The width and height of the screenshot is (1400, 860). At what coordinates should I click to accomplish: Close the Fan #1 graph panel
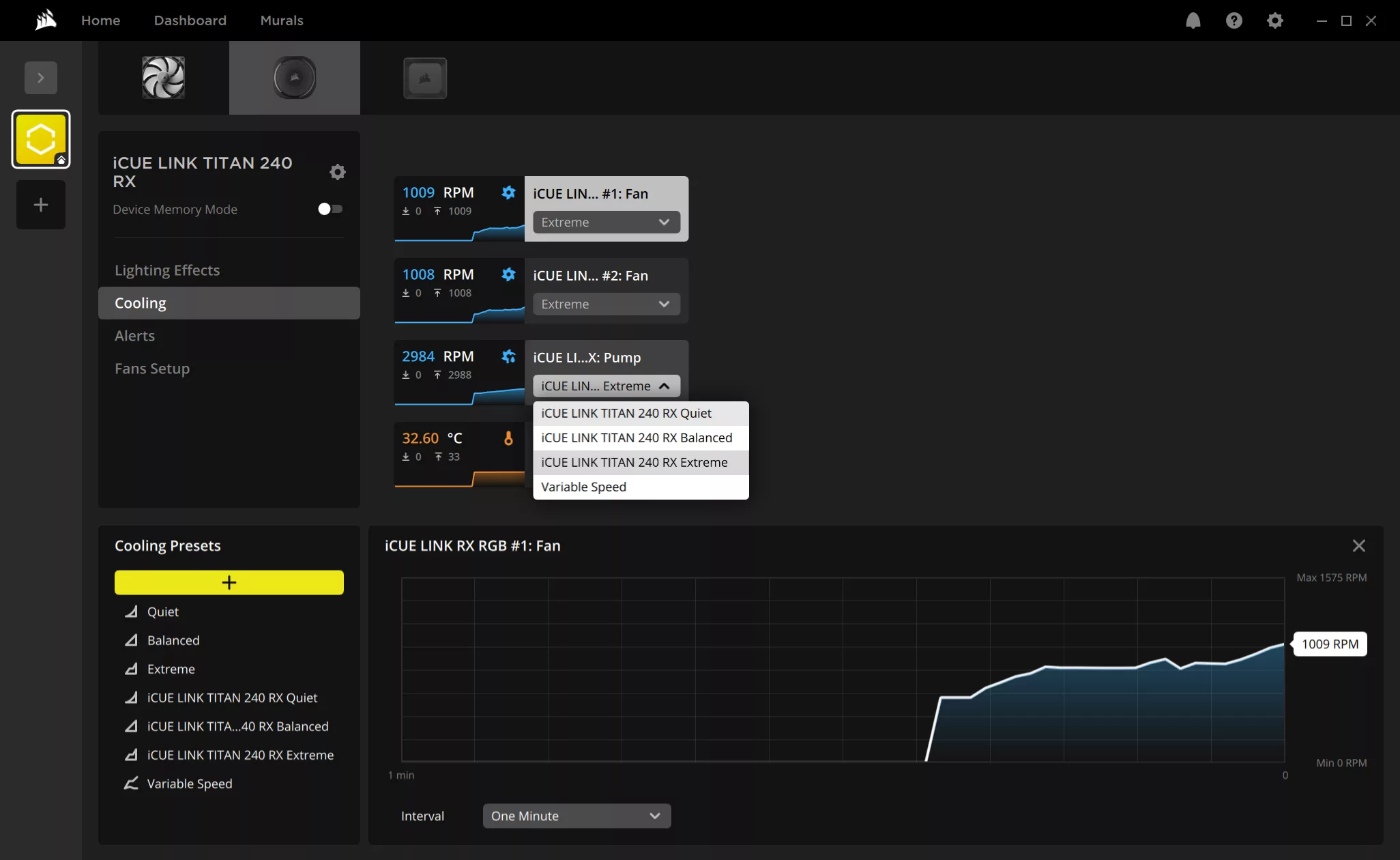[x=1358, y=546]
